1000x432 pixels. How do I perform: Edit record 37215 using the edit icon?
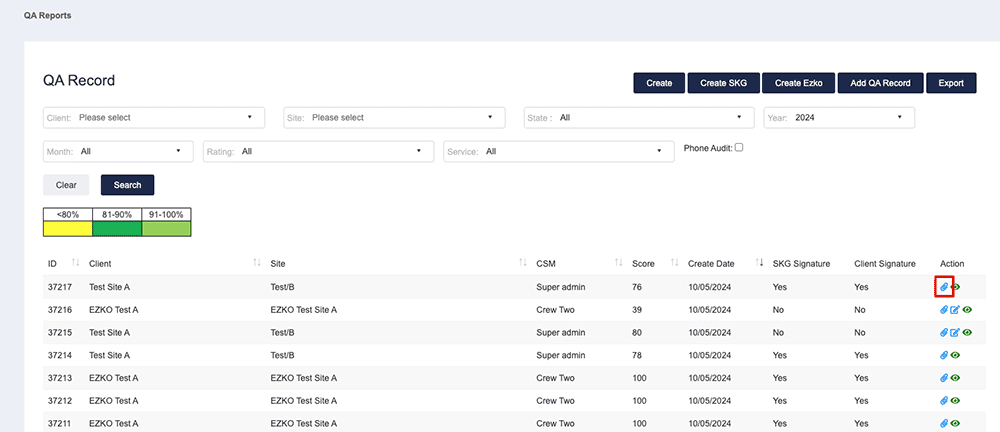955,332
